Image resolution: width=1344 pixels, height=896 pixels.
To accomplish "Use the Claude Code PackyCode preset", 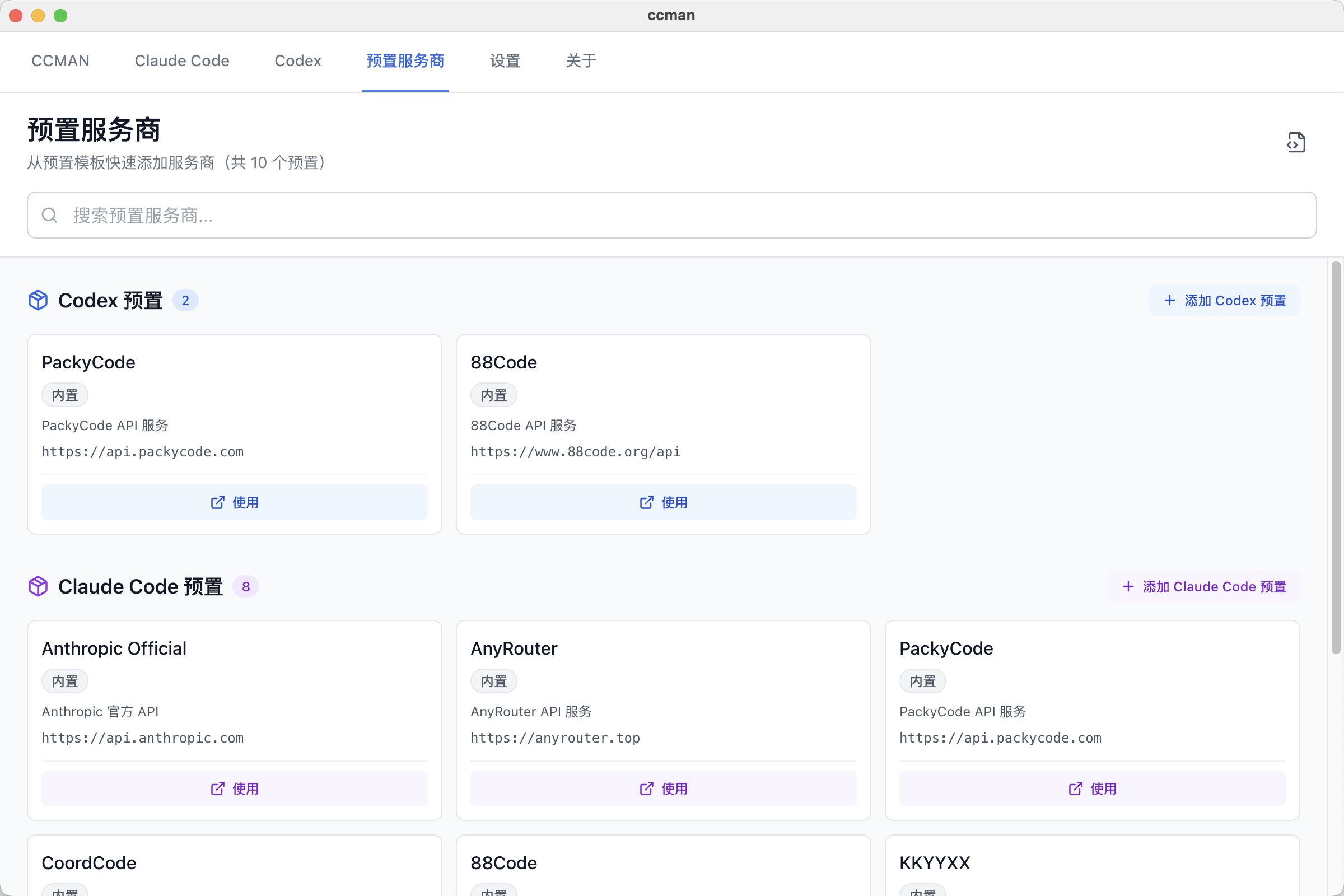I will 1092,788.
